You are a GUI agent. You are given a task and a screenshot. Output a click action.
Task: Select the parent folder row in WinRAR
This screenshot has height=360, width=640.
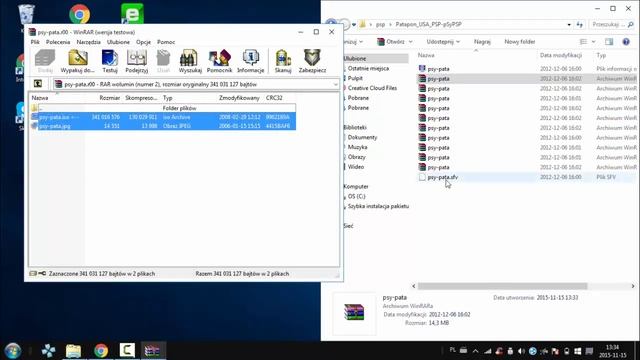163,108
